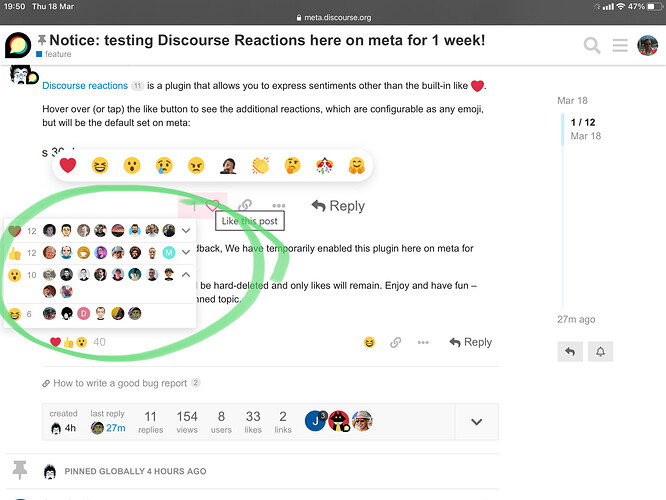Pick the party popper reaction in picker
This screenshot has height=500, width=666.
pyautogui.click(x=325, y=165)
